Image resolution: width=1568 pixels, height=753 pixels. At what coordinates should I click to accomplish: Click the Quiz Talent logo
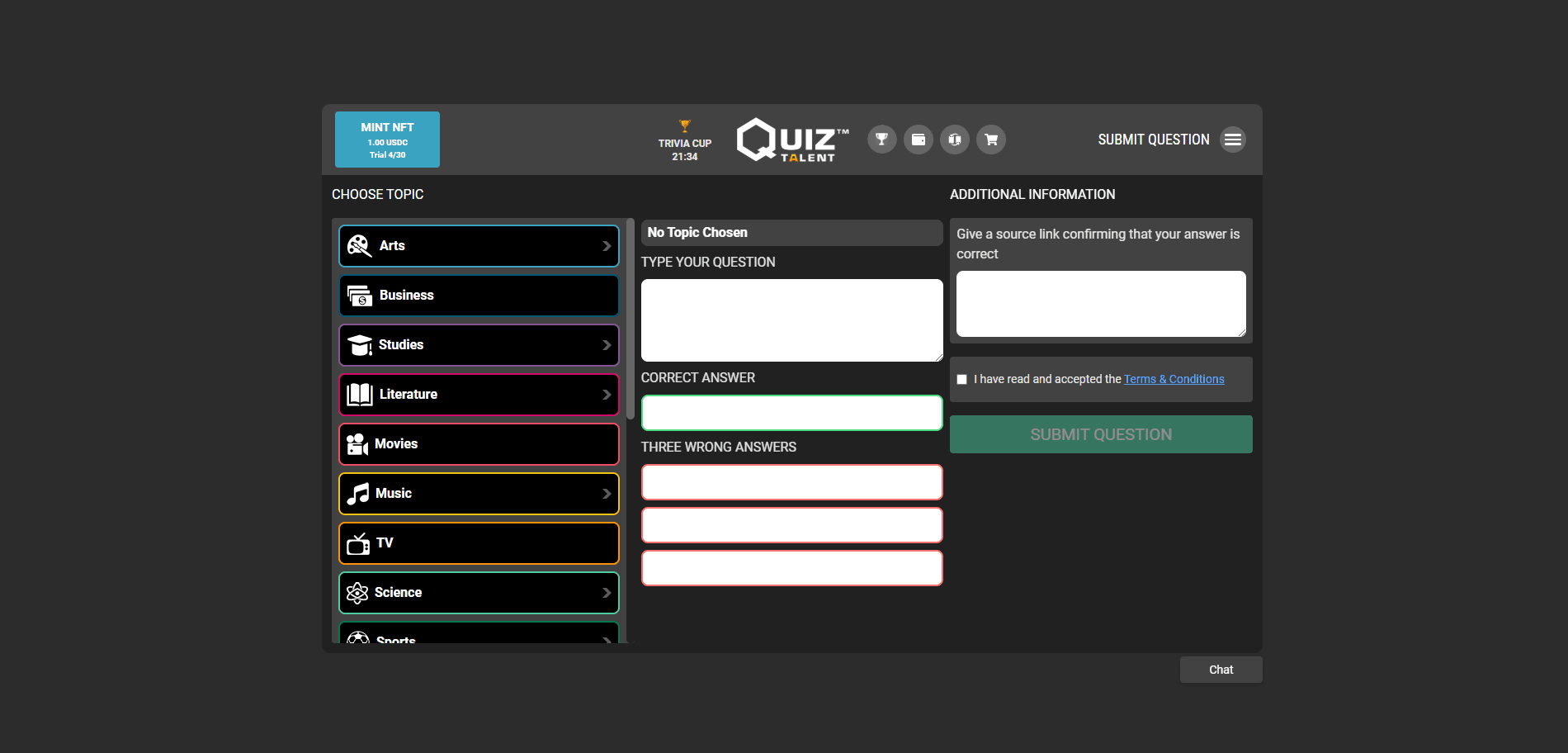tap(792, 140)
